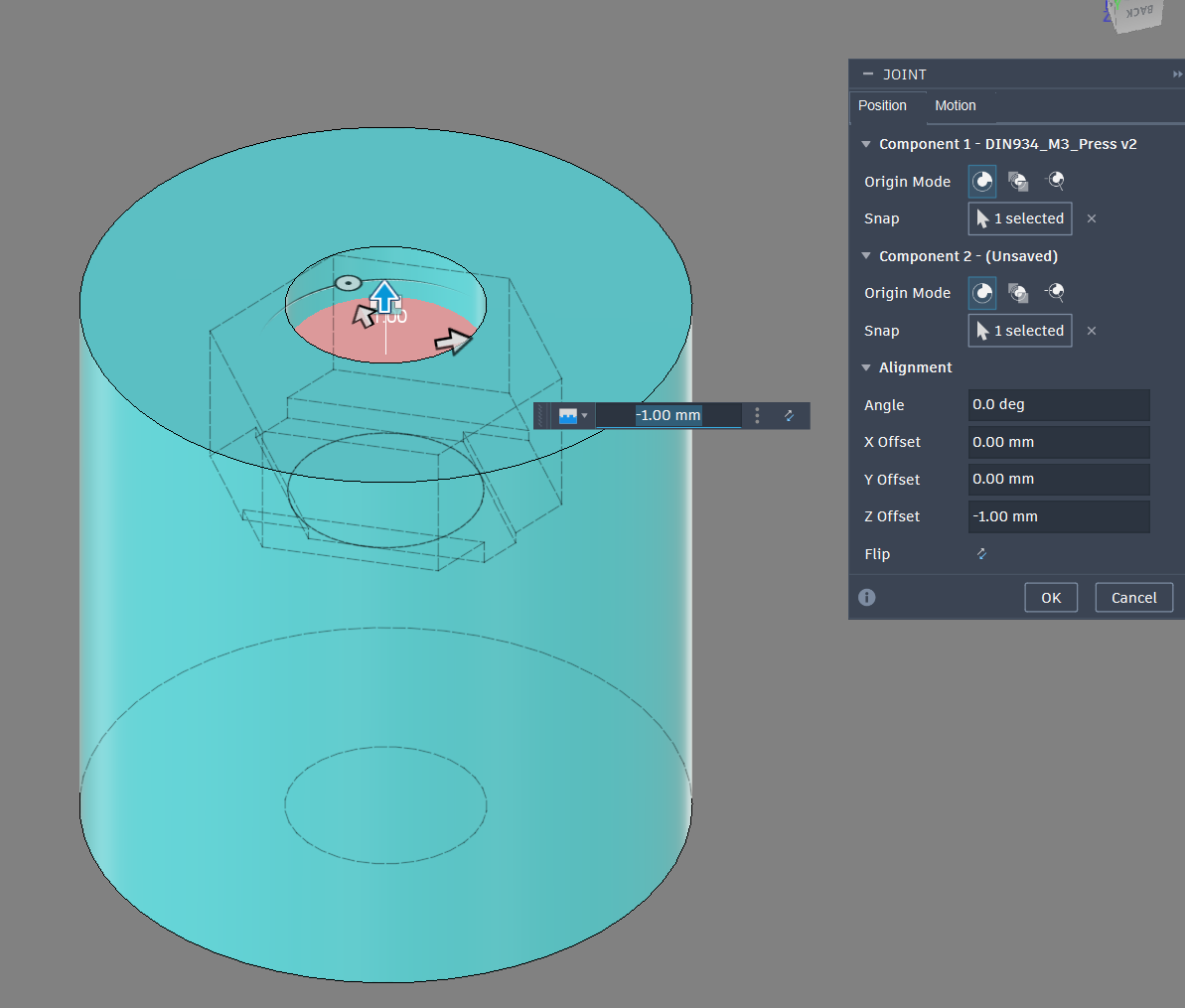1185x1008 pixels.
Task: Switch to the Motion tab
Action: (955, 105)
